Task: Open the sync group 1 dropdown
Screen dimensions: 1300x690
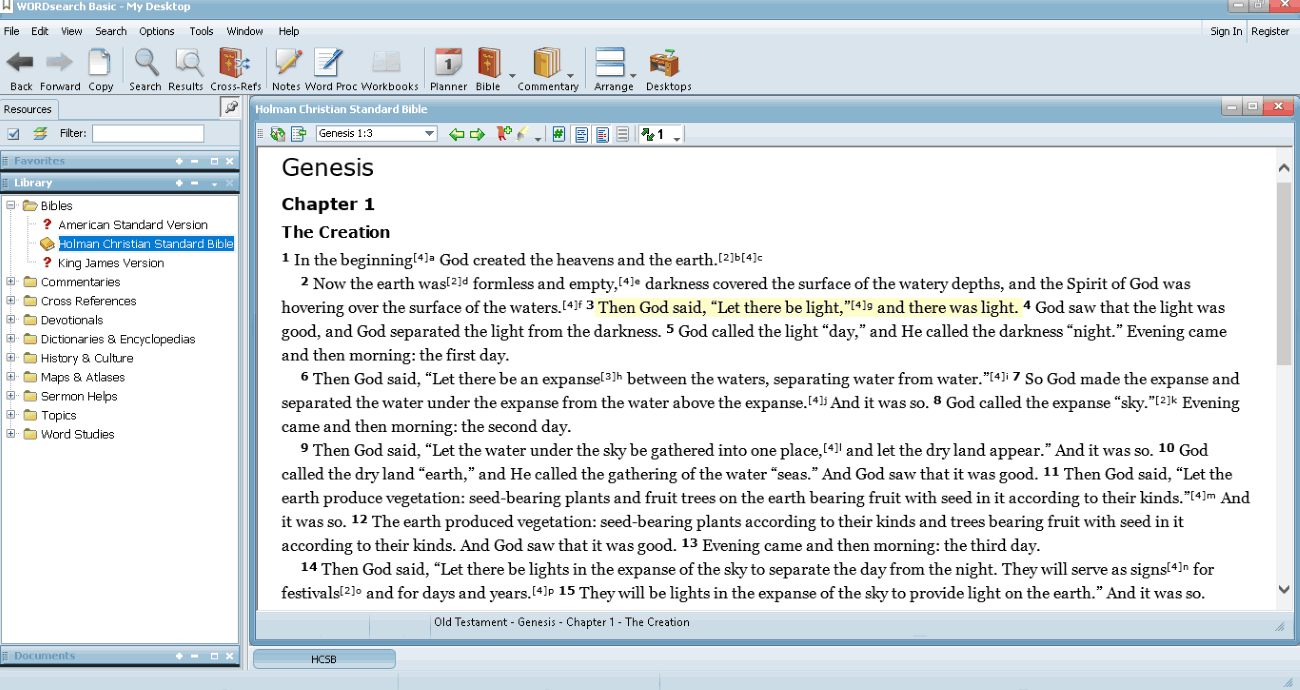Action: coord(677,137)
